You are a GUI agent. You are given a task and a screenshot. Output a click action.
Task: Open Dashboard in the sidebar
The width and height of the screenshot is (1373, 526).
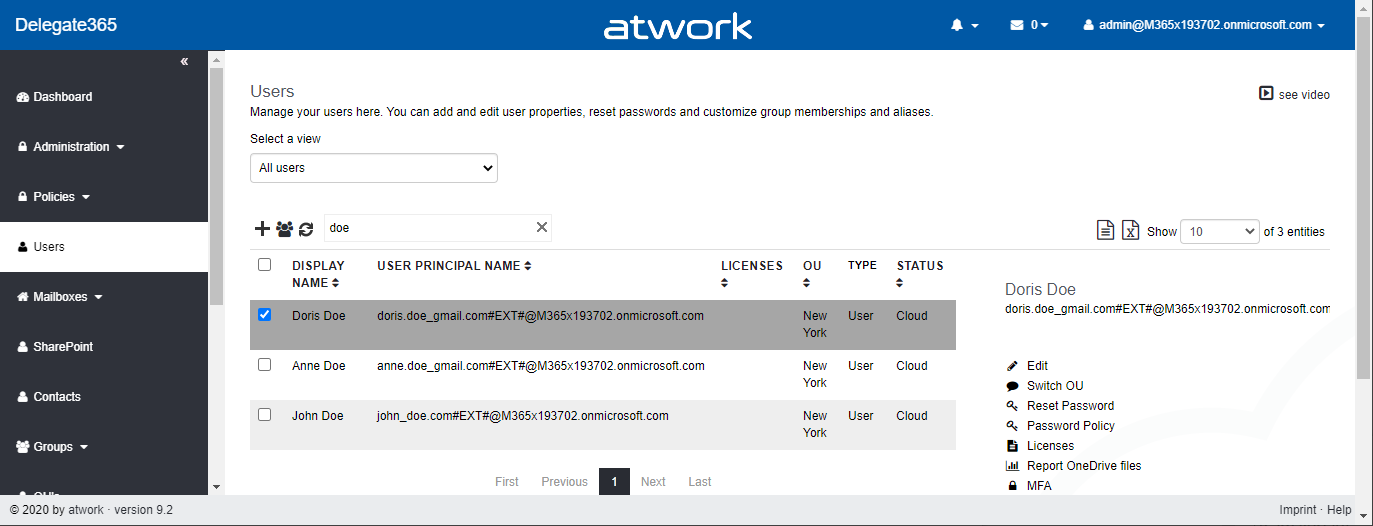62,97
